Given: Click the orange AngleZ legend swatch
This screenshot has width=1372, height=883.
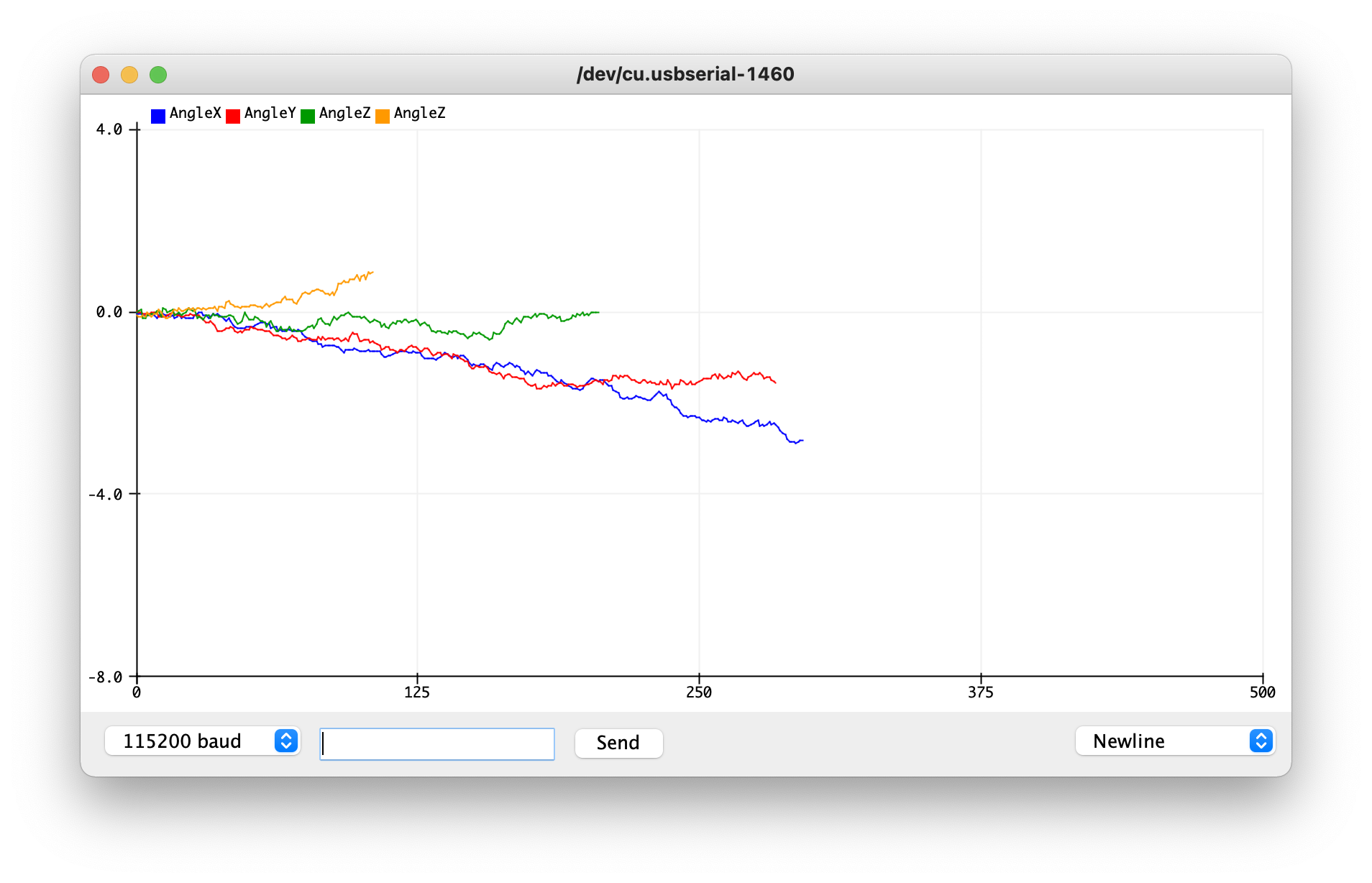Looking at the screenshot, I should 383,116.
